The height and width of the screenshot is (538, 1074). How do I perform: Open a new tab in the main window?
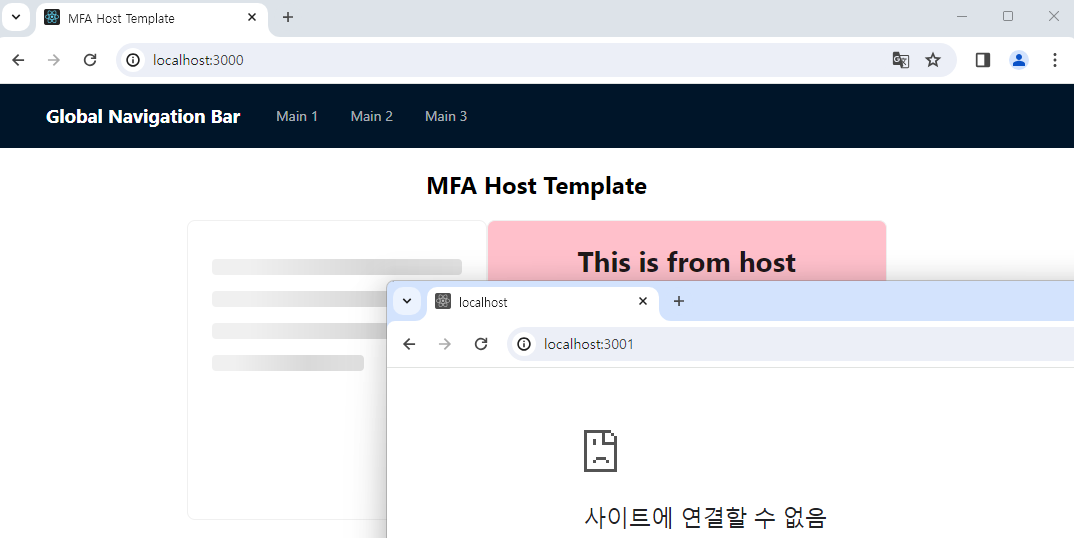[x=288, y=17]
